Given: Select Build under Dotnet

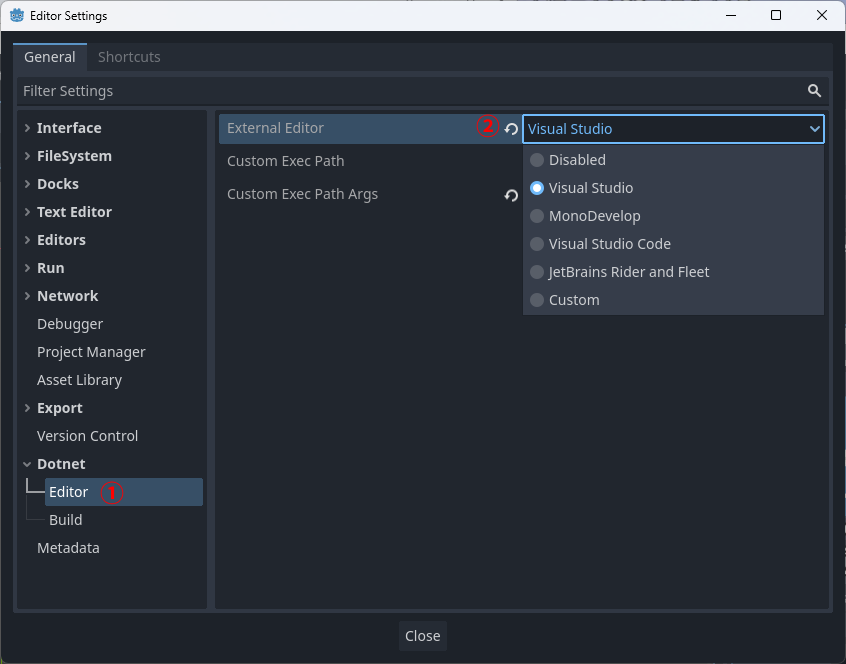Looking at the screenshot, I should (x=65, y=520).
